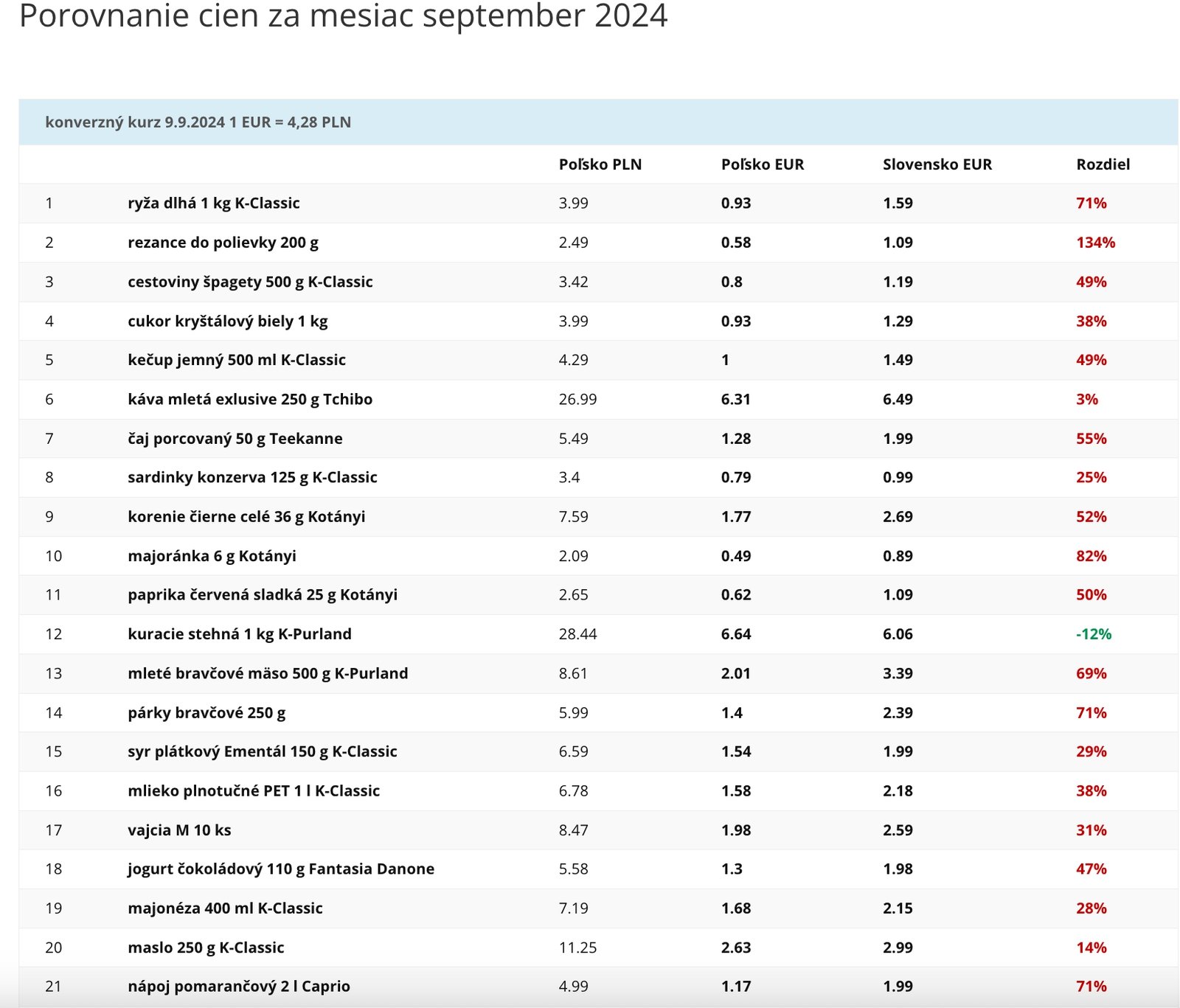Click maslo 250 g K-Classic
This screenshot has height=1008, width=1180.
click(x=206, y=948)
